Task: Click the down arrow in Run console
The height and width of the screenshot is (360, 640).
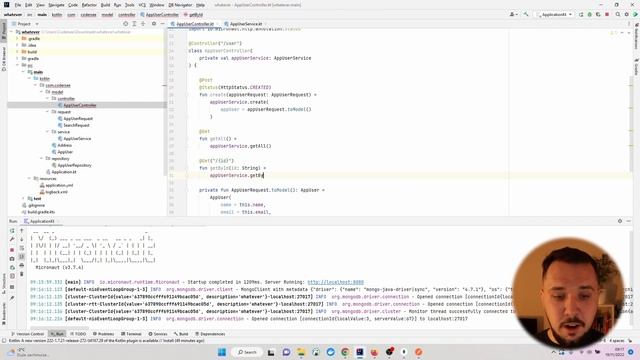Action: tap(22, 239)
